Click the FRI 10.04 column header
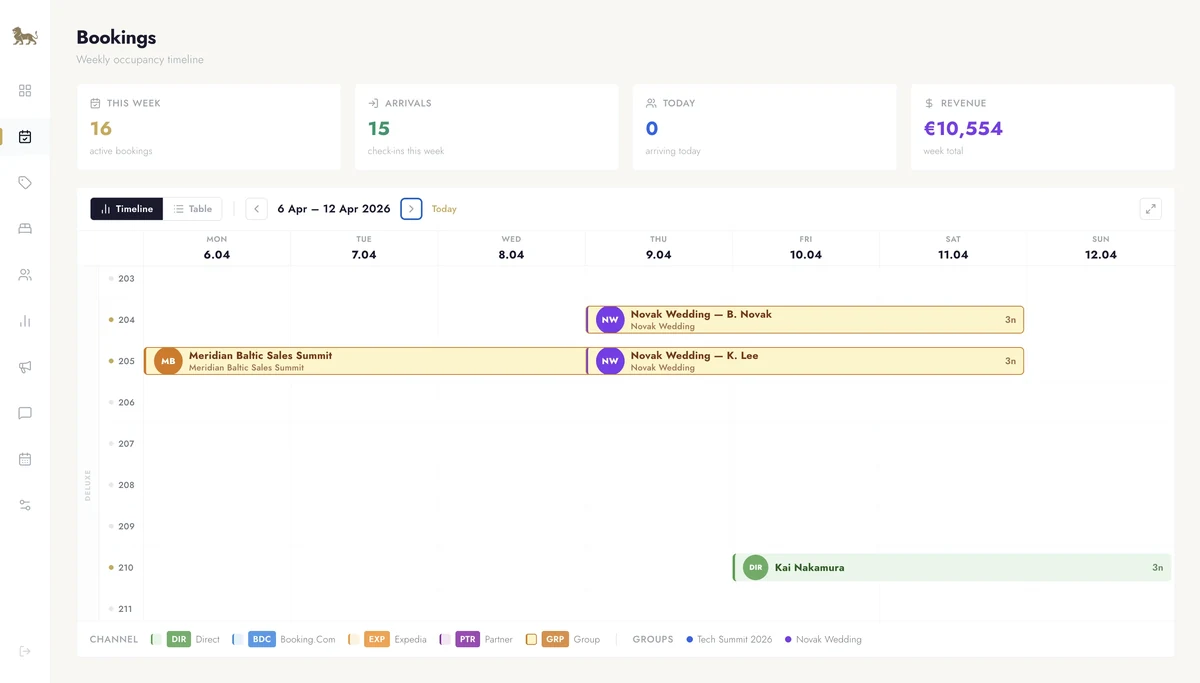The height and width of the screenshot is (683, 1200). click(806, 248)
